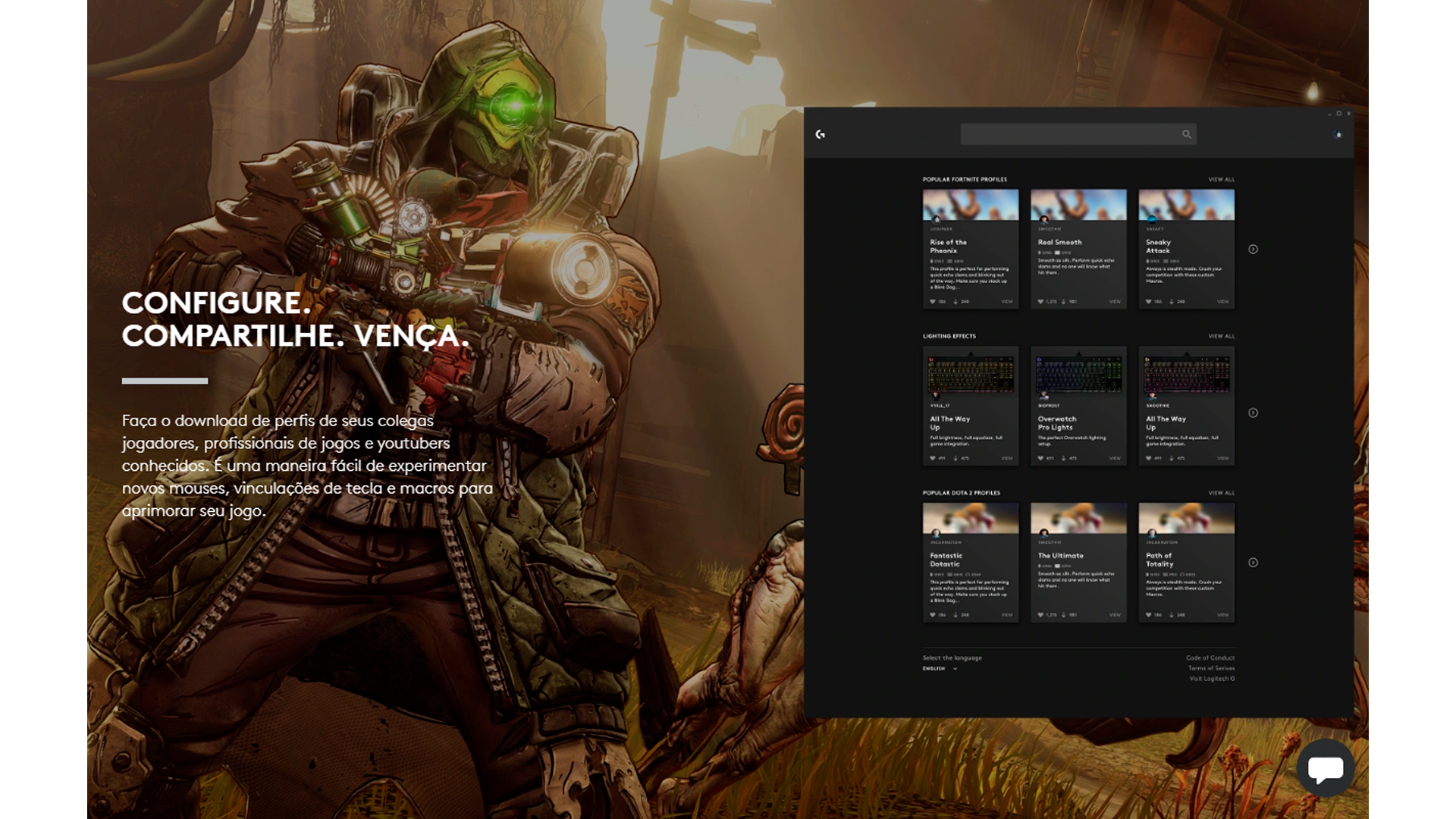Click VIEW on Sneaky Attack card
Screen dimensions: 1456x819
pyautogui.click(x=1222, y=302)
